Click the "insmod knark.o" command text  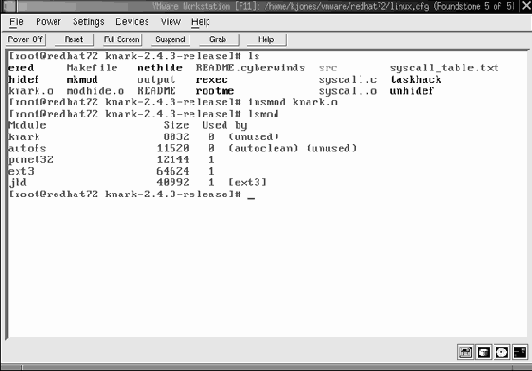293,102
